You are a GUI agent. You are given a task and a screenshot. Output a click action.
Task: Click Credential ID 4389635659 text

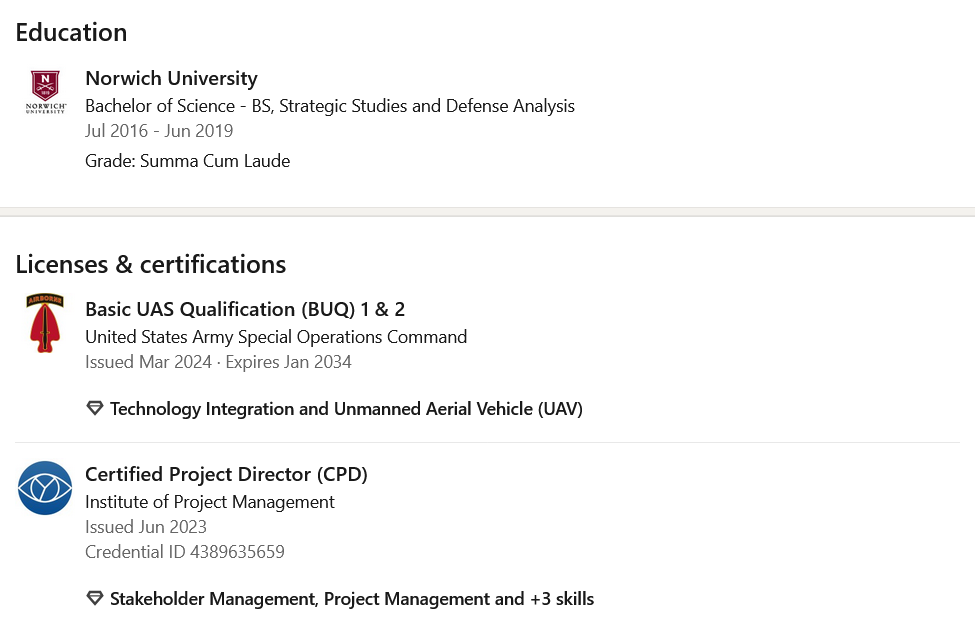(185, 552)
